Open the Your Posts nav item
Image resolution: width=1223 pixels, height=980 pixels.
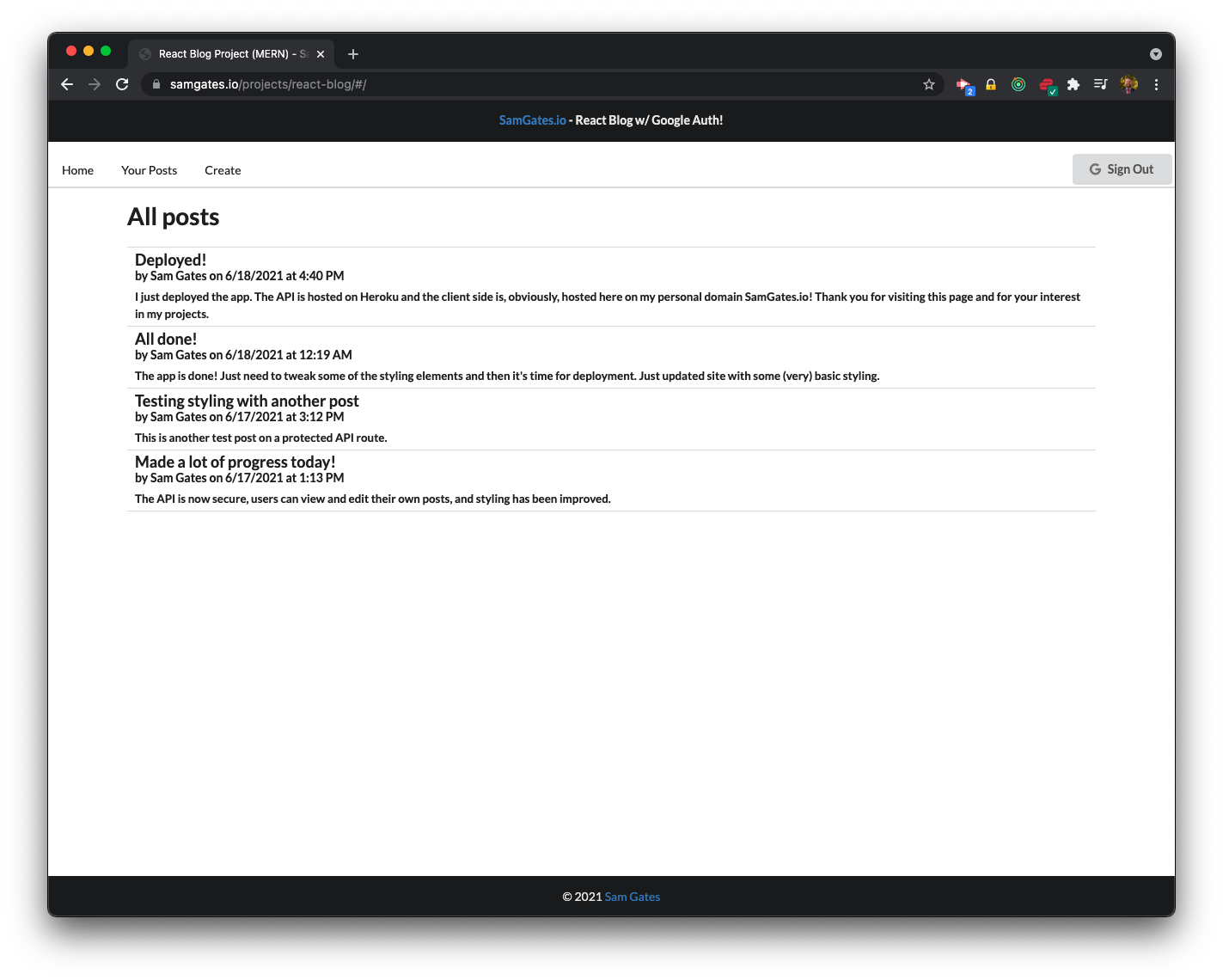[x=150, y=170]
